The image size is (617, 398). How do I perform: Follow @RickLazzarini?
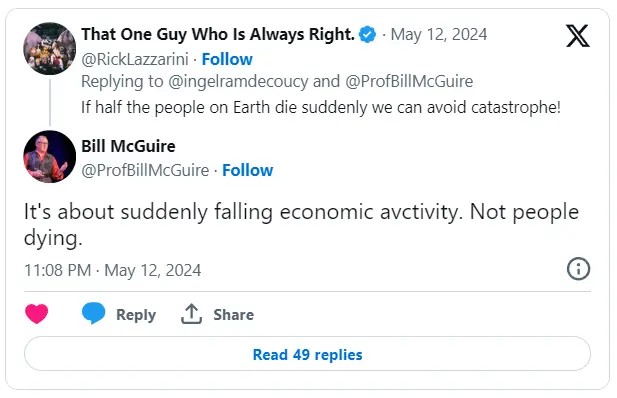(227, 59)
